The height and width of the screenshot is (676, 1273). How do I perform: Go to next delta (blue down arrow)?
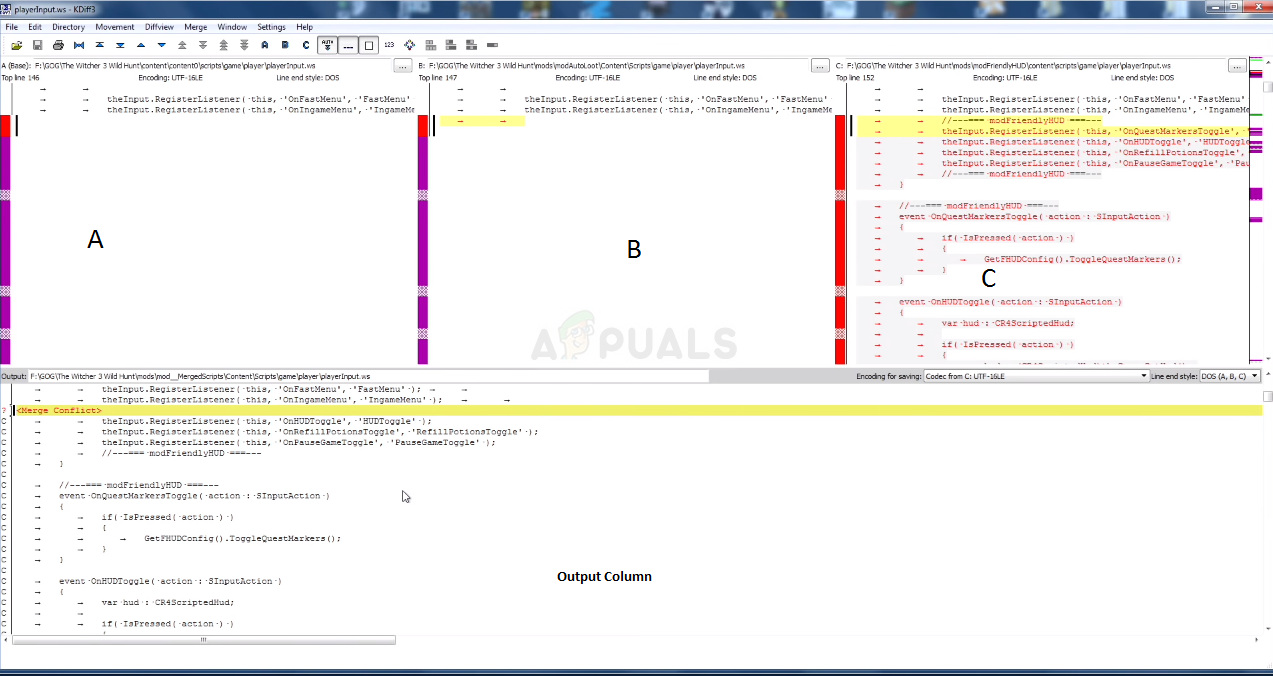point(161,45)
